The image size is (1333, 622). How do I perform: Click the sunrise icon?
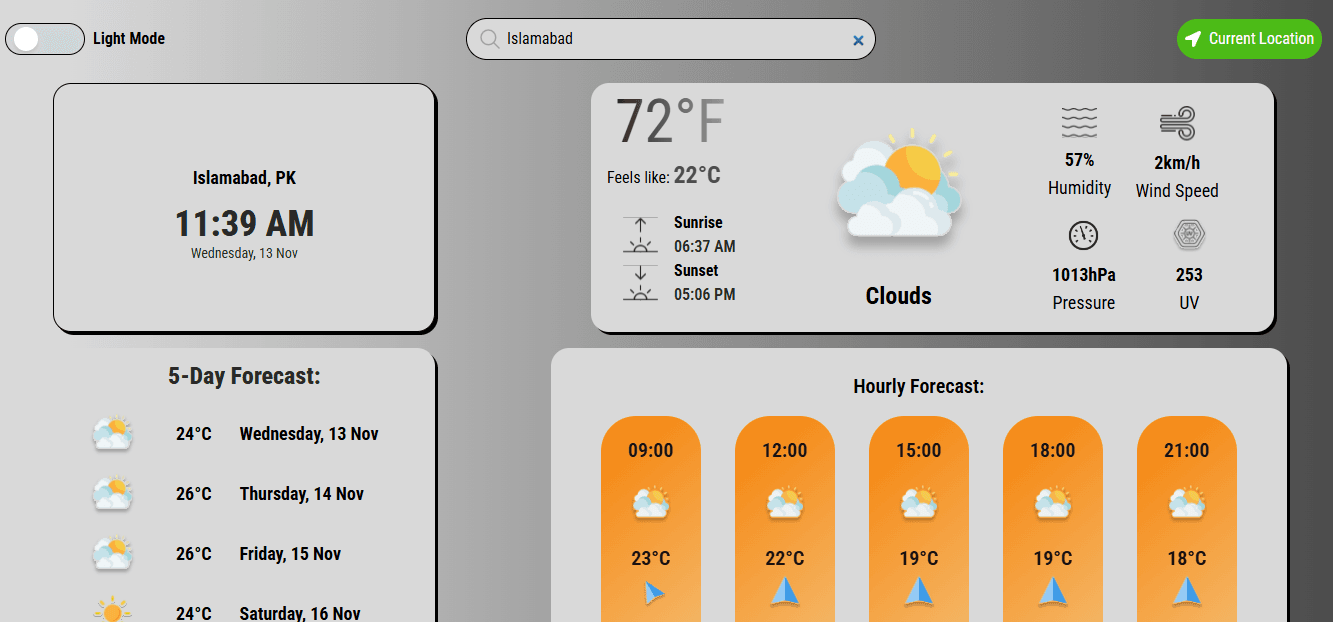click(x=640, y=234)
